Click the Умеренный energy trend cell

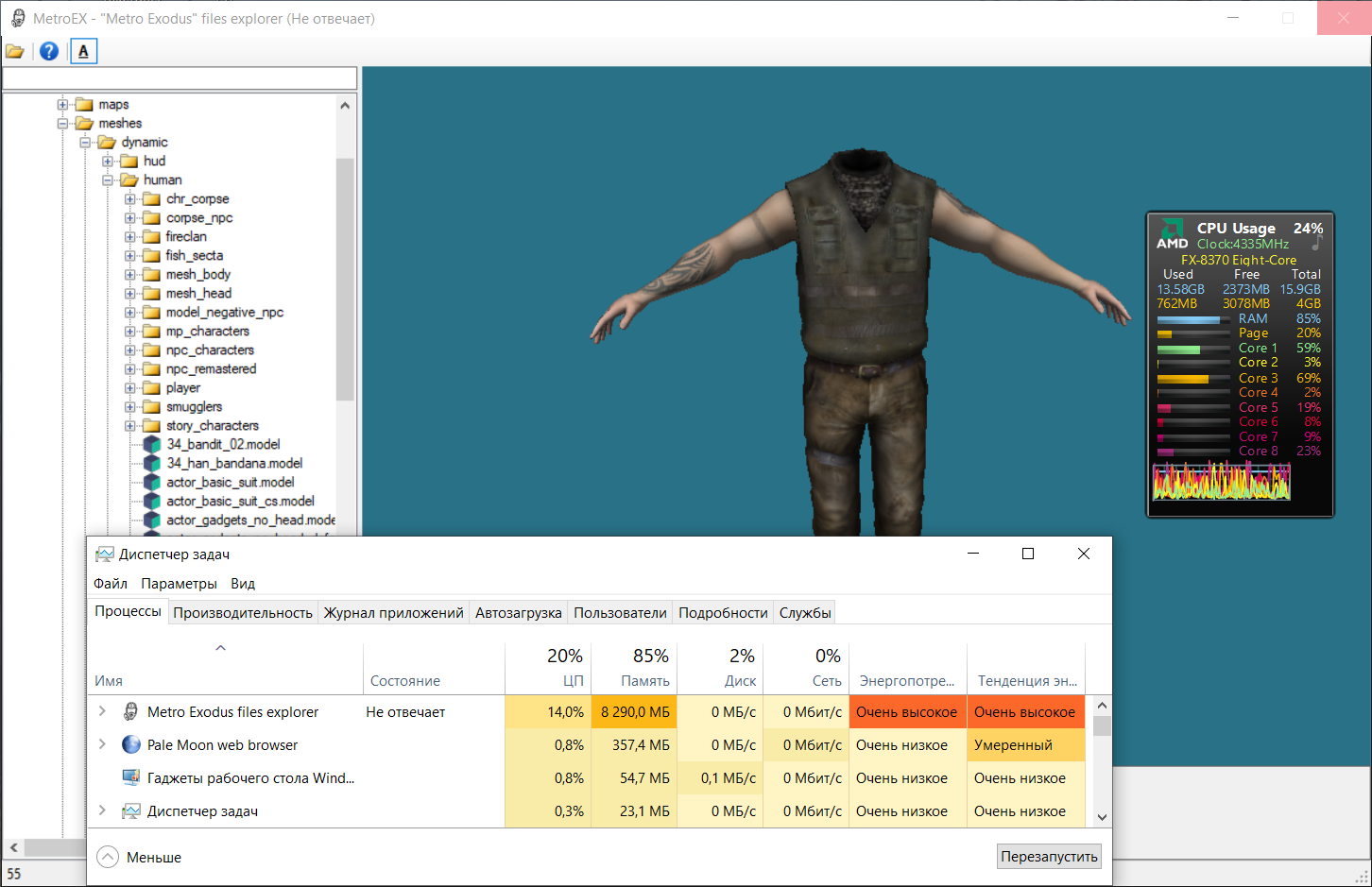click(1025, 744)
